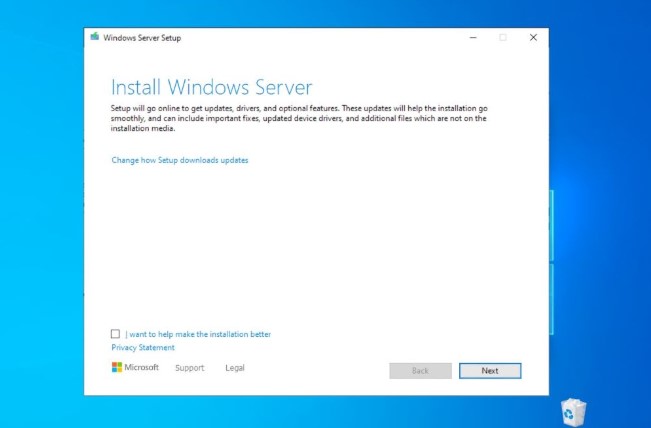This screenshot has width=651, height=428.
Task: Open the Recycle Bin on the desktop
Action: (x=573, y=413)
